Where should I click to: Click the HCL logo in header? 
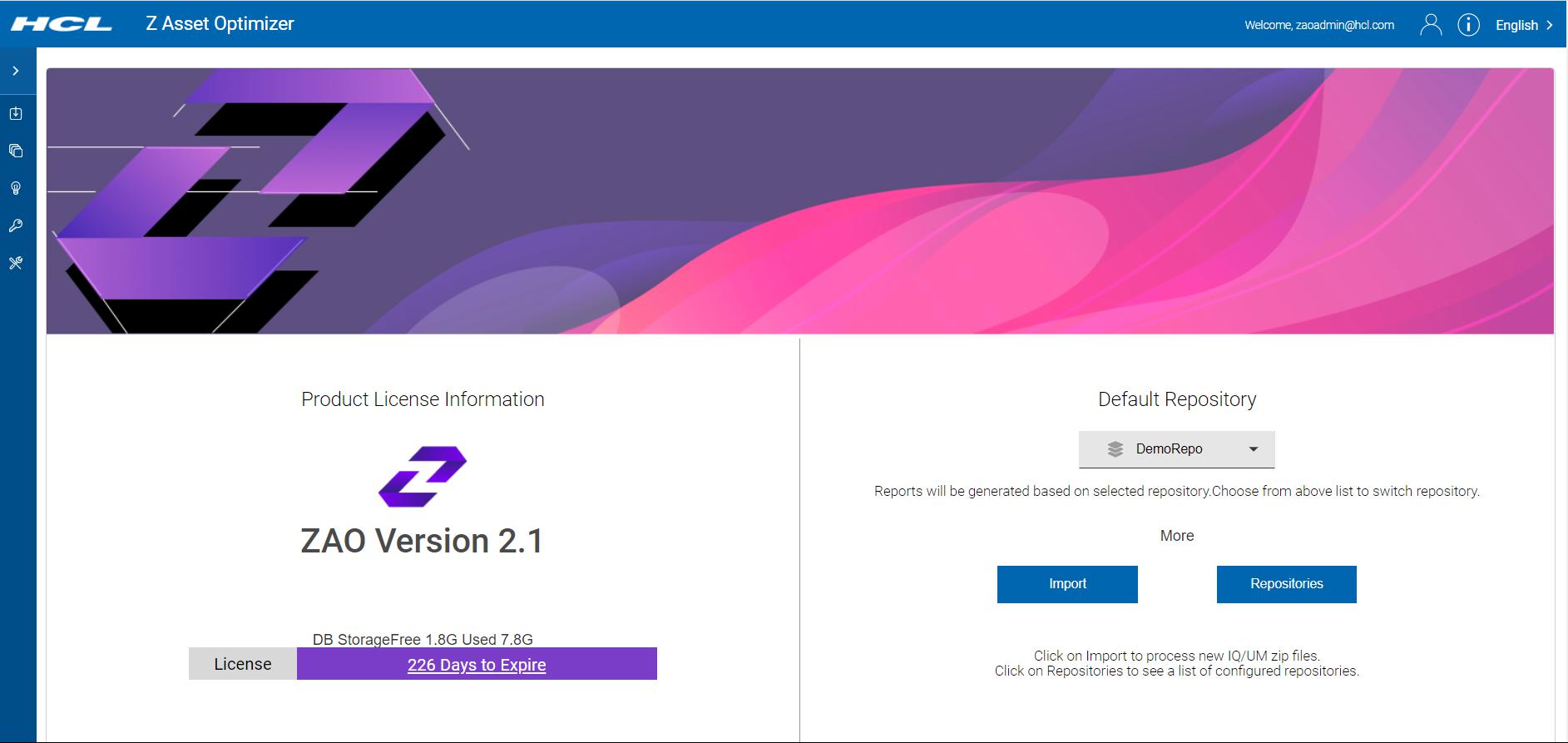coord(62,24)
